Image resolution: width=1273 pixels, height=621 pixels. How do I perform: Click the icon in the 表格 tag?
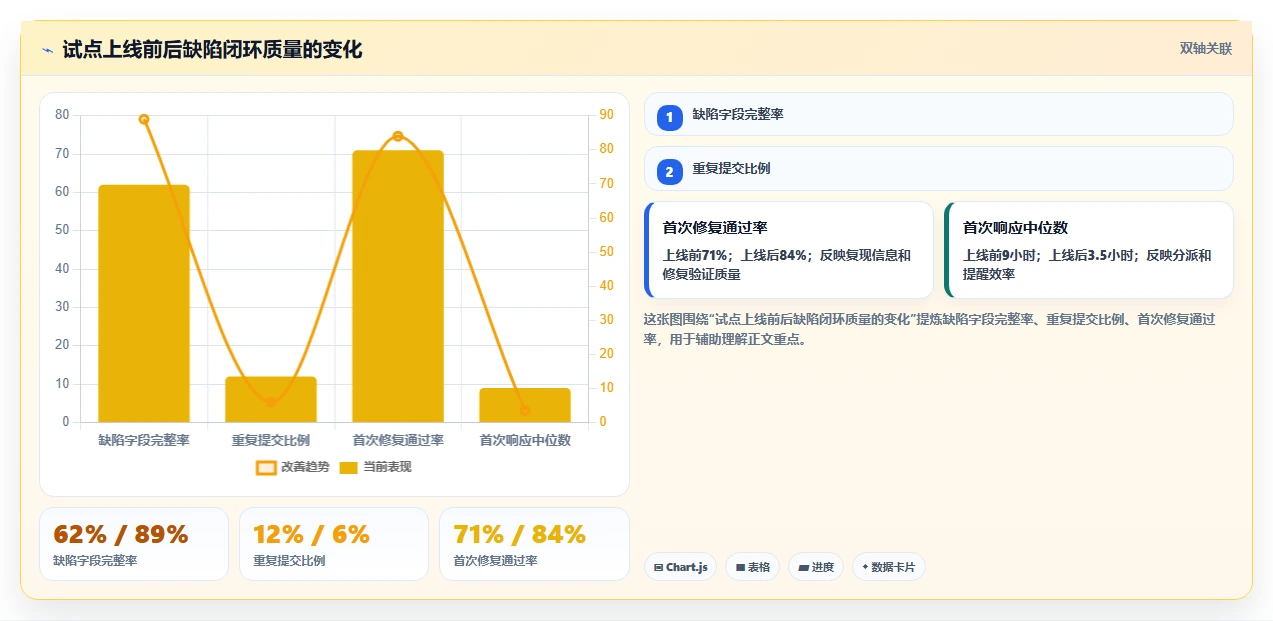[740, 568]
